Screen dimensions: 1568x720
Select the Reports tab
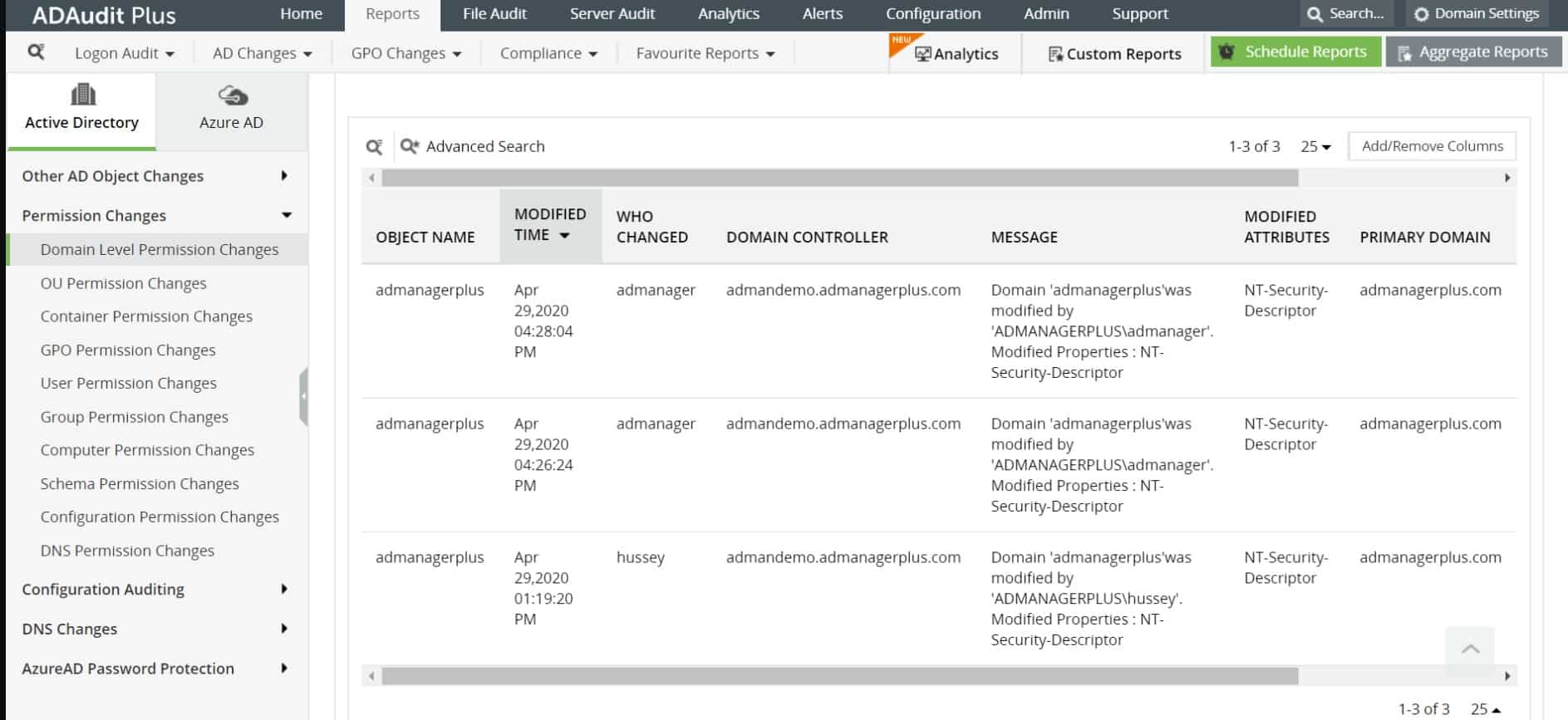[x=392, y=14]
